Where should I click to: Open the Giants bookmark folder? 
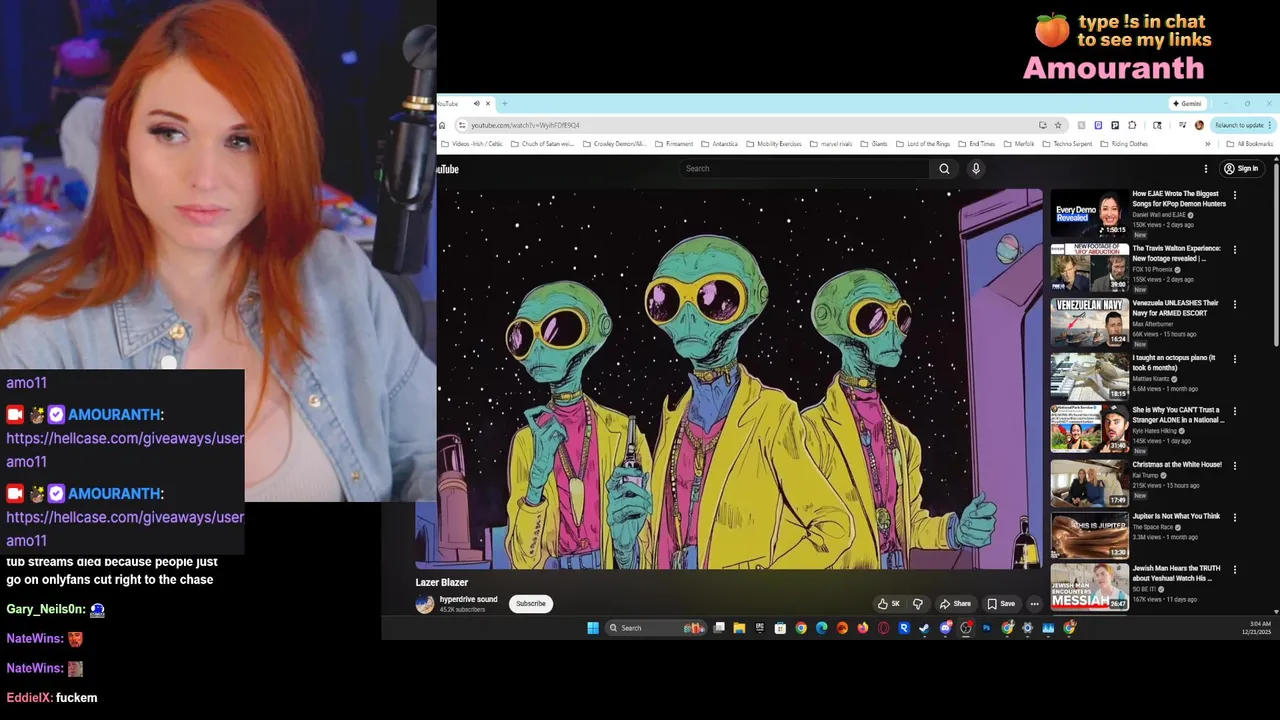coord(876,144)
